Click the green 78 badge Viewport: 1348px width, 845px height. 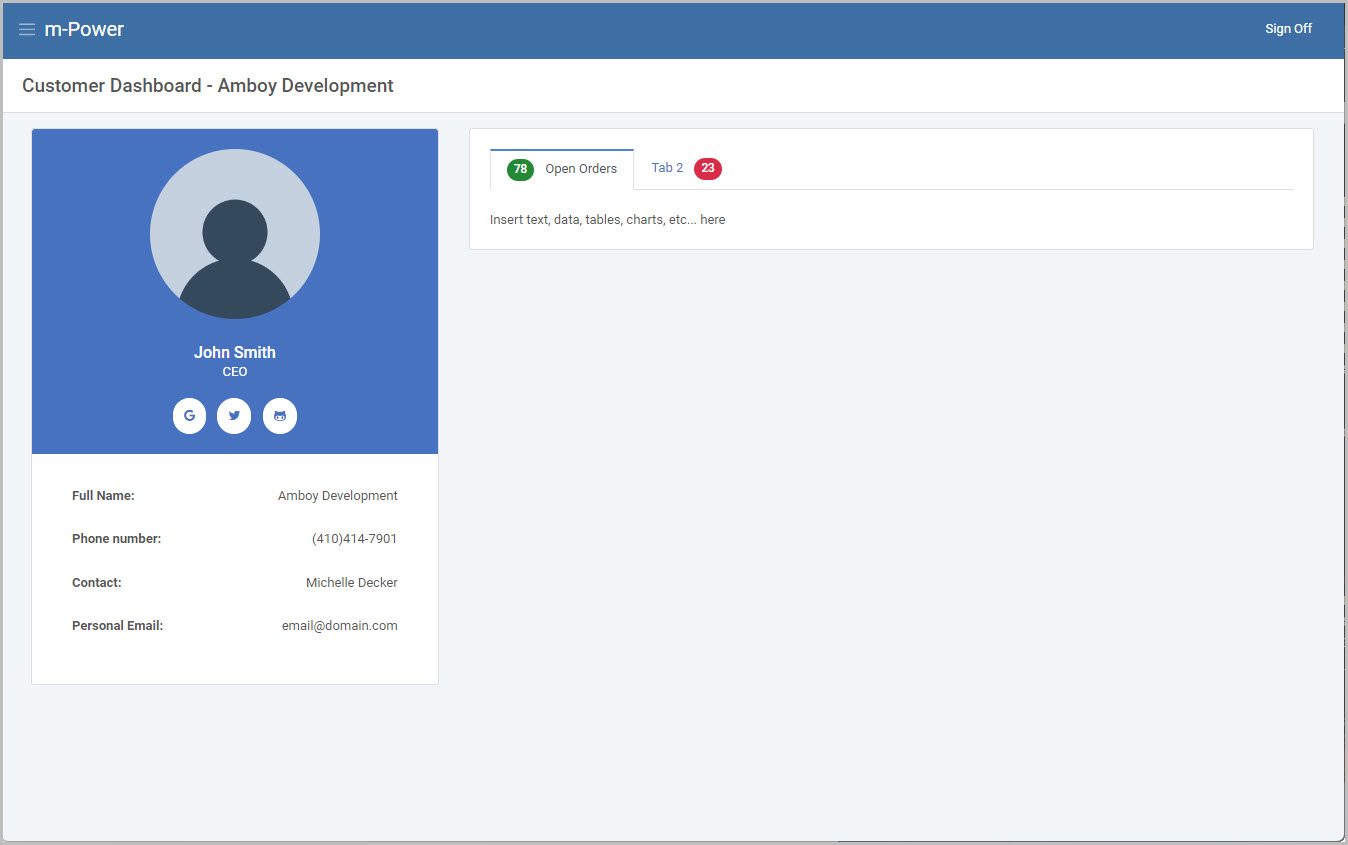coord(520,169)
